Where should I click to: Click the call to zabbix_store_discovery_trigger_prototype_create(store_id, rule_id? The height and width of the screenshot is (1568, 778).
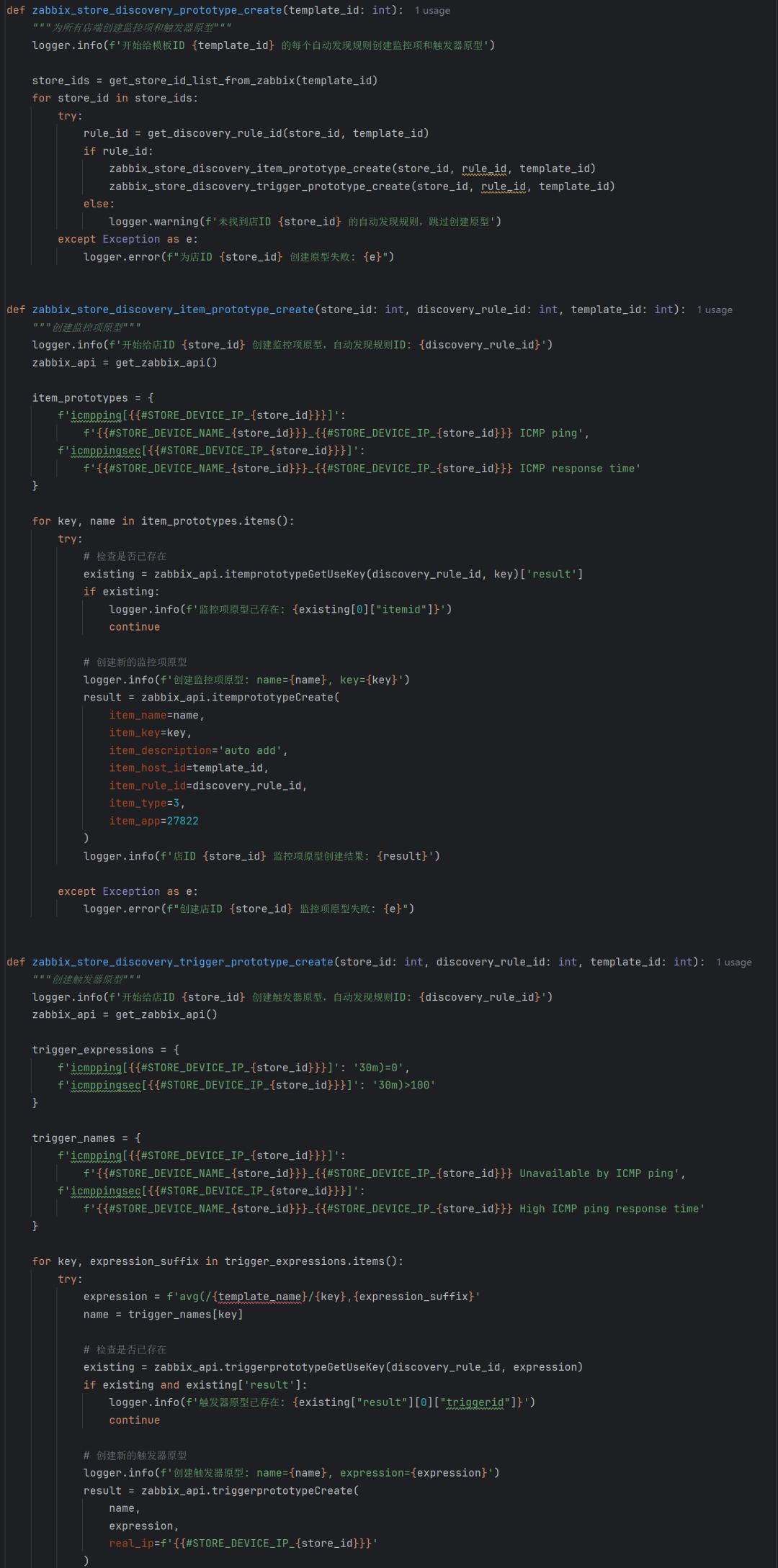(362, 186)
